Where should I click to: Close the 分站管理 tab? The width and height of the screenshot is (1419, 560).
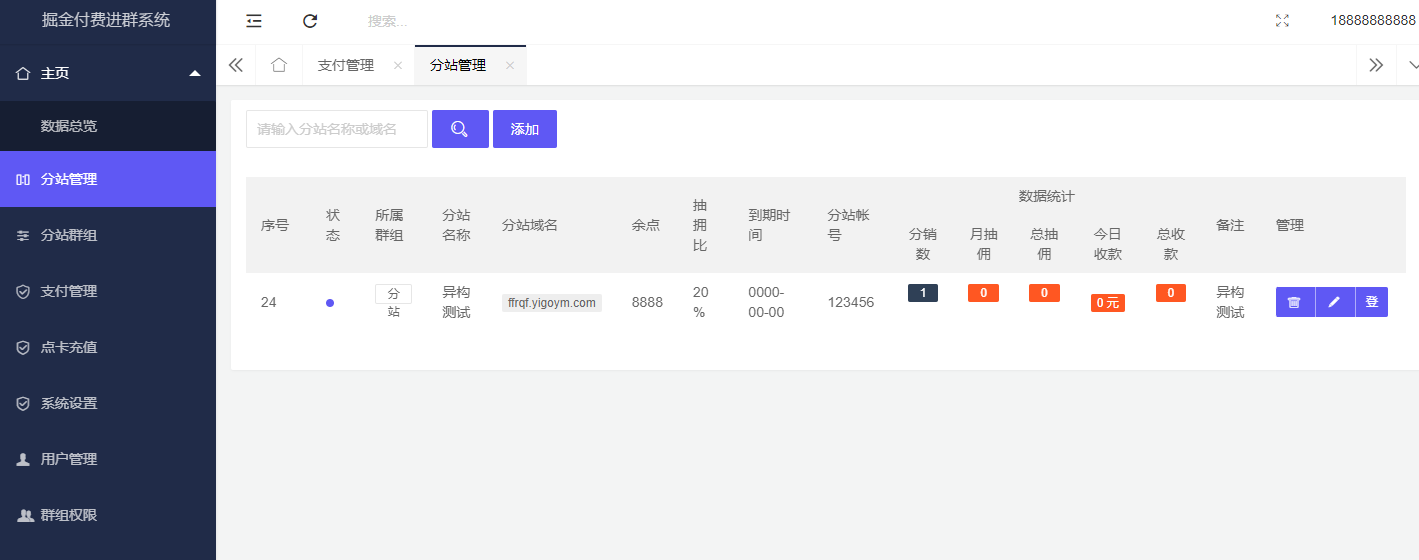510,65
